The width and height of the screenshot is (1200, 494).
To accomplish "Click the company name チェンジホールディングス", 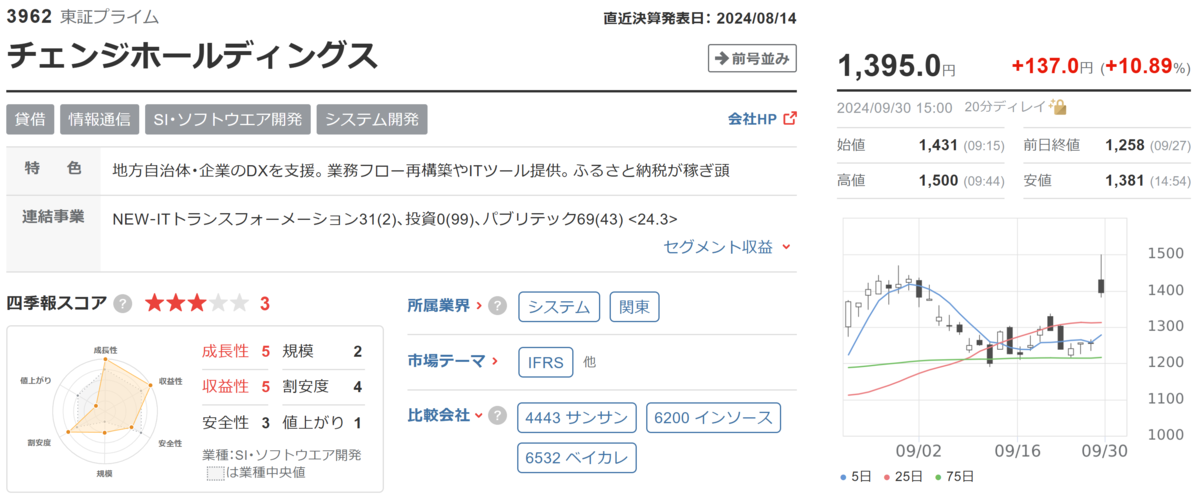I will point(193,56).
